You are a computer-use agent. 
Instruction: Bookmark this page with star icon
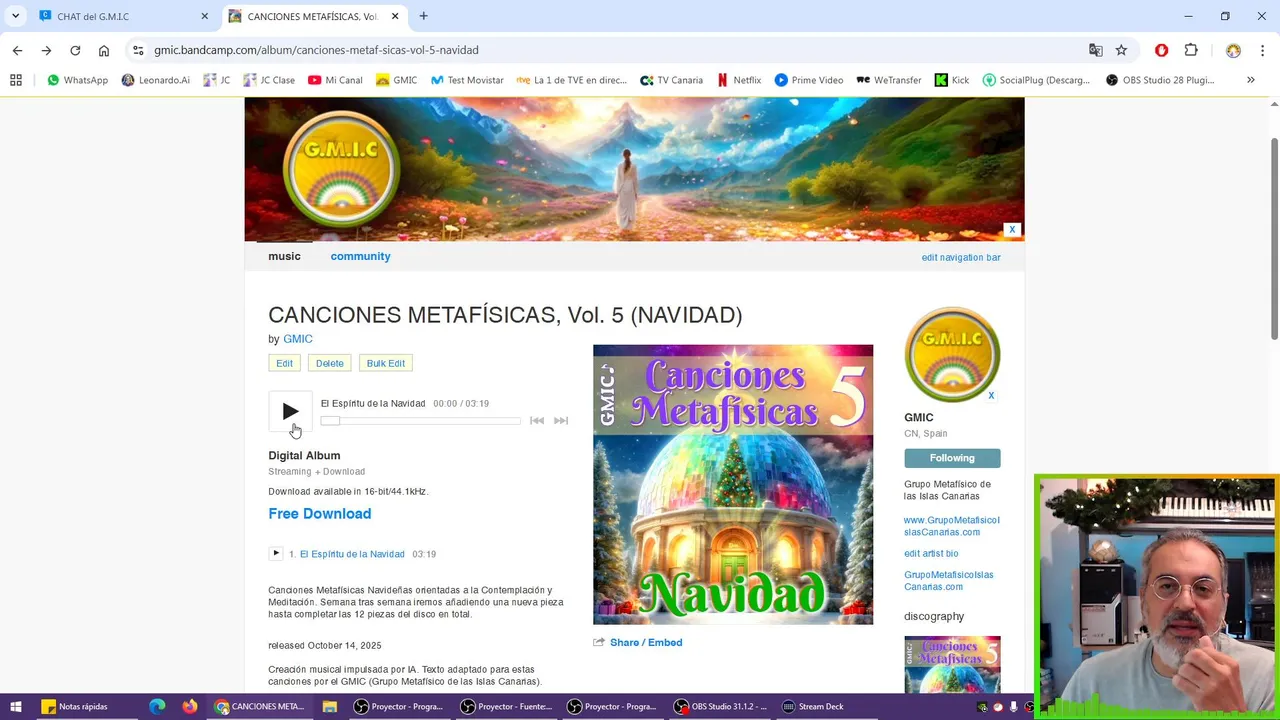click(x=1122, y=50)
